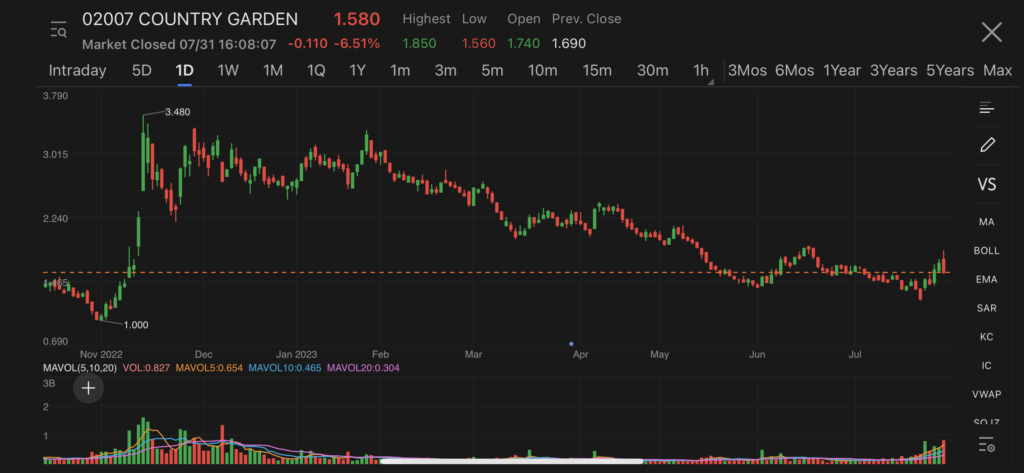
Task: Toggle the BOLL indicator
Action: pyautogui.click(x=987, y=251)
